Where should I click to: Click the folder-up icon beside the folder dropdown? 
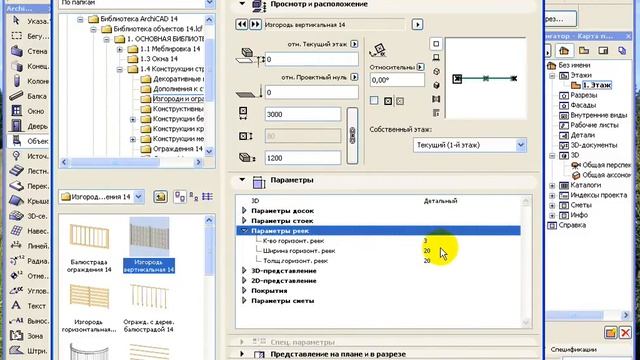coord(160,197)
